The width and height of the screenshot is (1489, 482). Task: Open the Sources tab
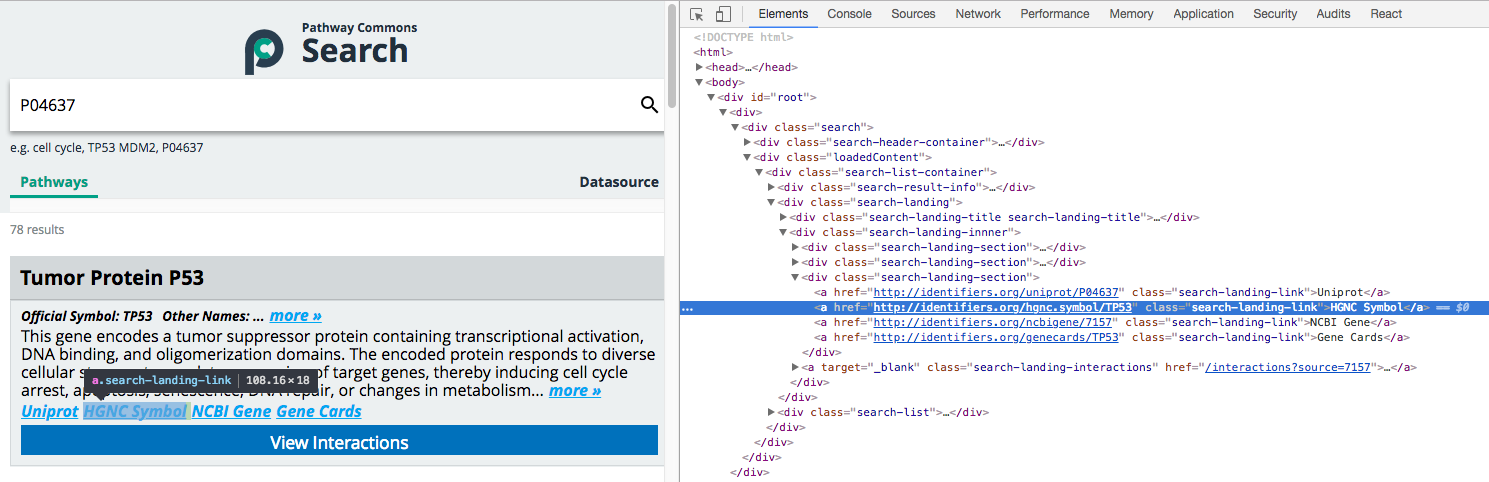913,14
